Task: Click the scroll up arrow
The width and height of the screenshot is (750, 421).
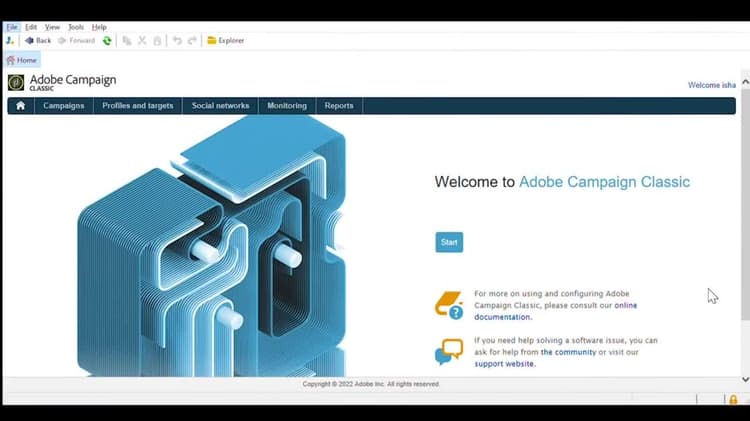Action: tap(745, 82)
